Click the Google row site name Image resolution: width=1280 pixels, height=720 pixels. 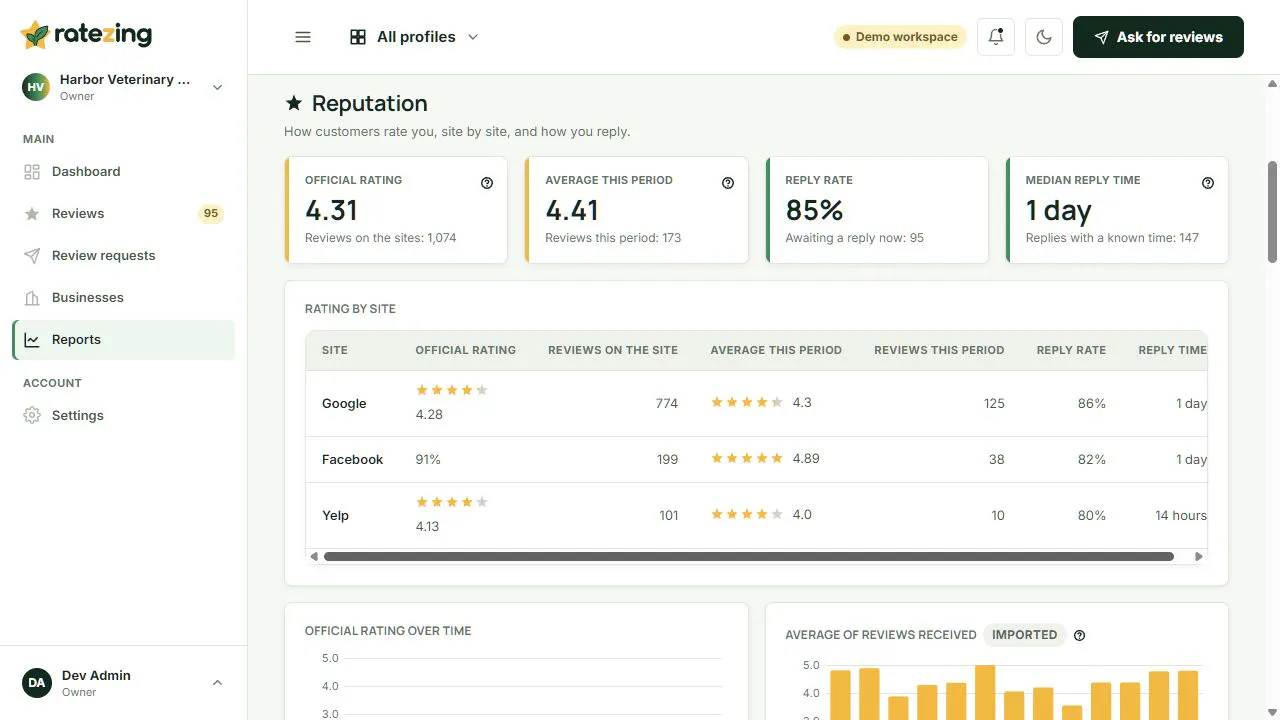click(344, 404)
